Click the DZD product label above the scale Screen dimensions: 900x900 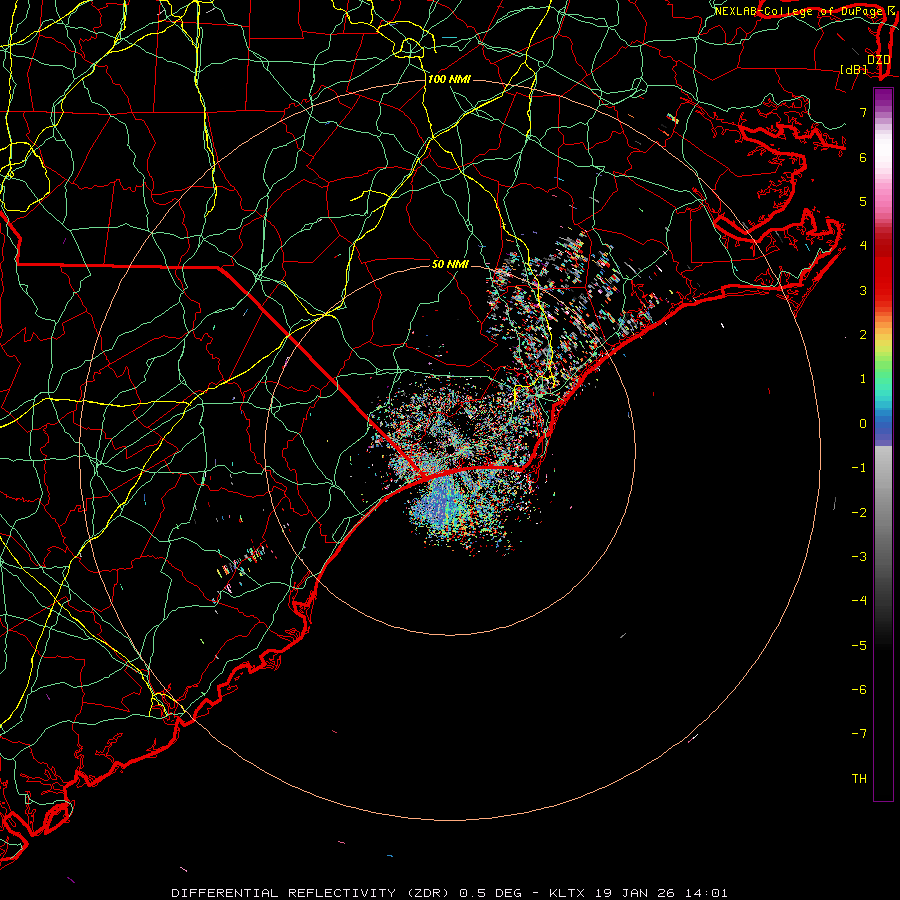pyautogui.click(x=879, y=60)
